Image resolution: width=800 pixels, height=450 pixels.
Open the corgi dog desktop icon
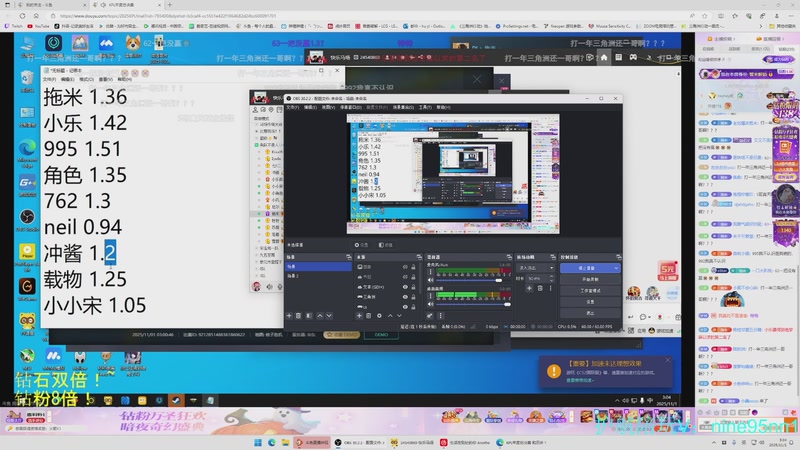point(133,46)
